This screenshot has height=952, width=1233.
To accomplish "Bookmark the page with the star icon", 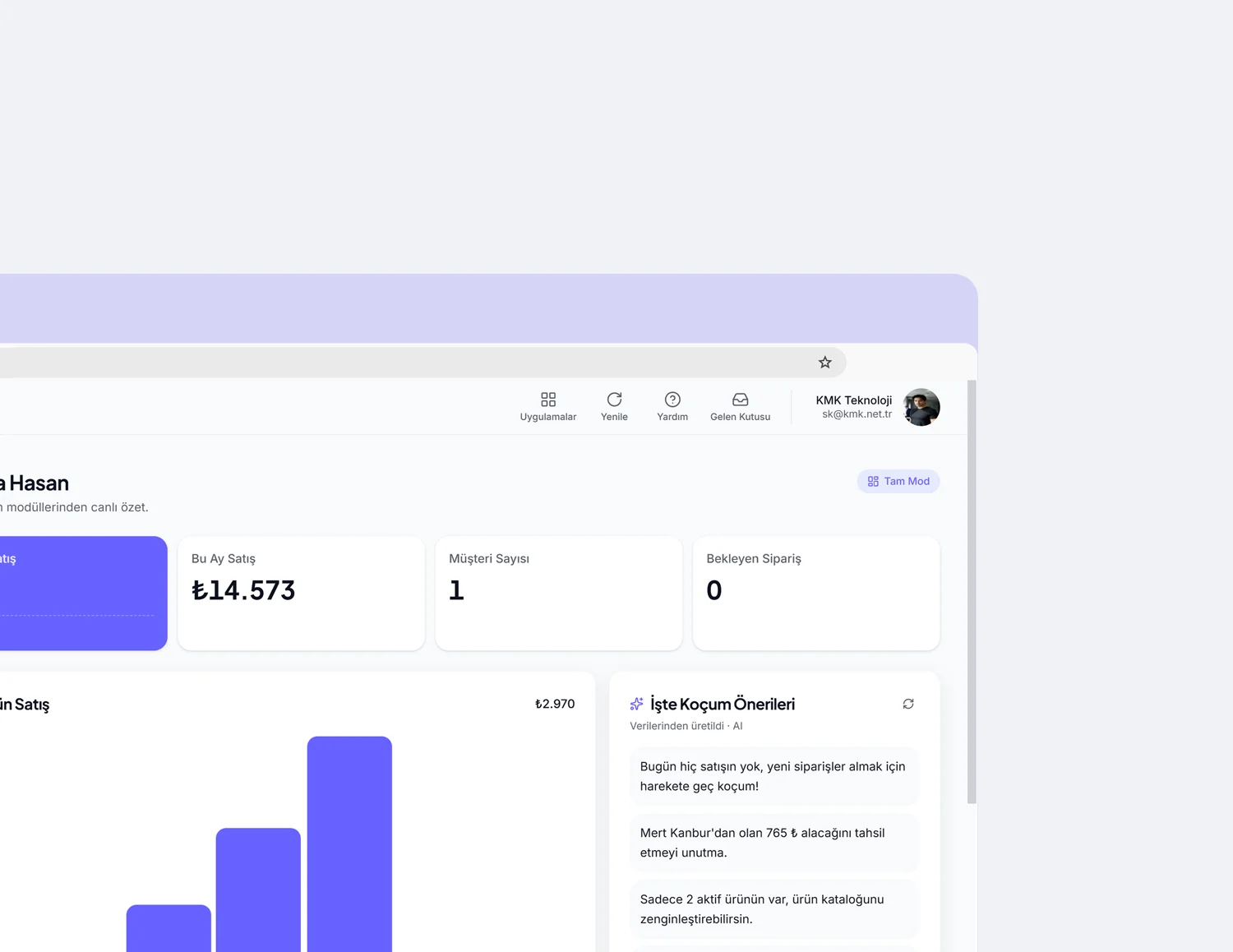I will pos(825,363).
